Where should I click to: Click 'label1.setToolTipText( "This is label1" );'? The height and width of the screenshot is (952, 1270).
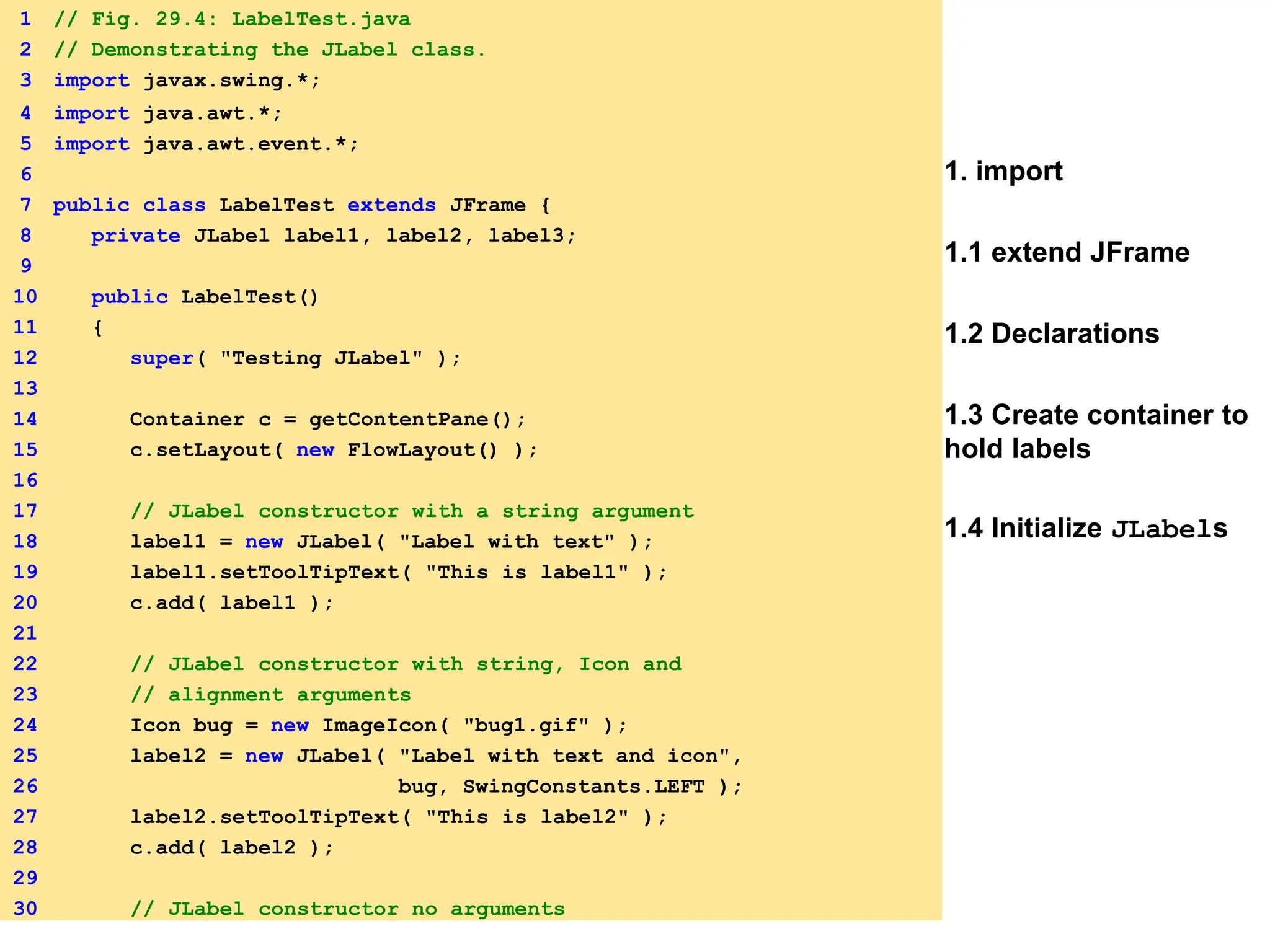coord(398,572)
